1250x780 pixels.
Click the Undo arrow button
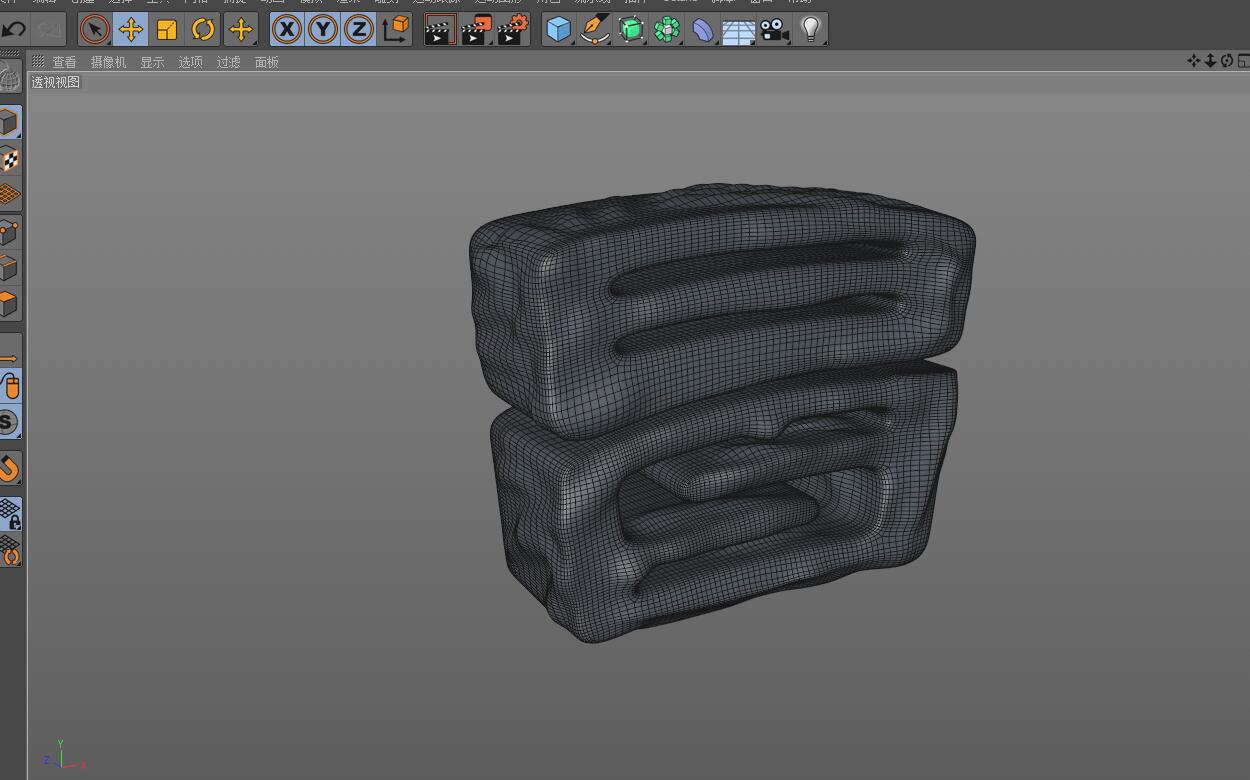(14, 29)
